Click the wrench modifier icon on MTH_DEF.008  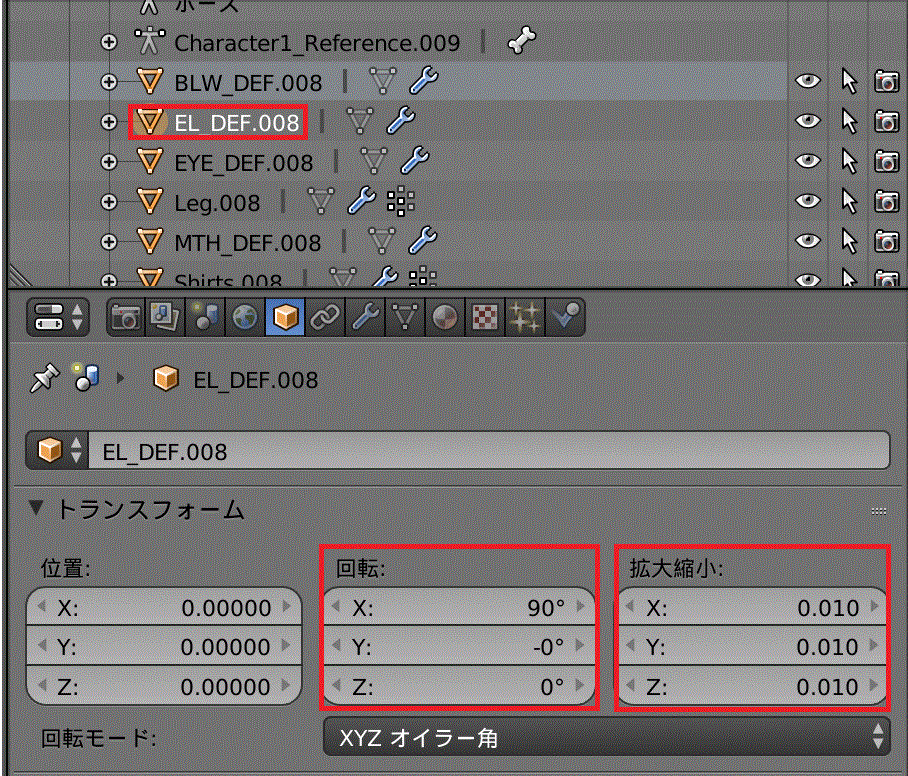[424, 241]
